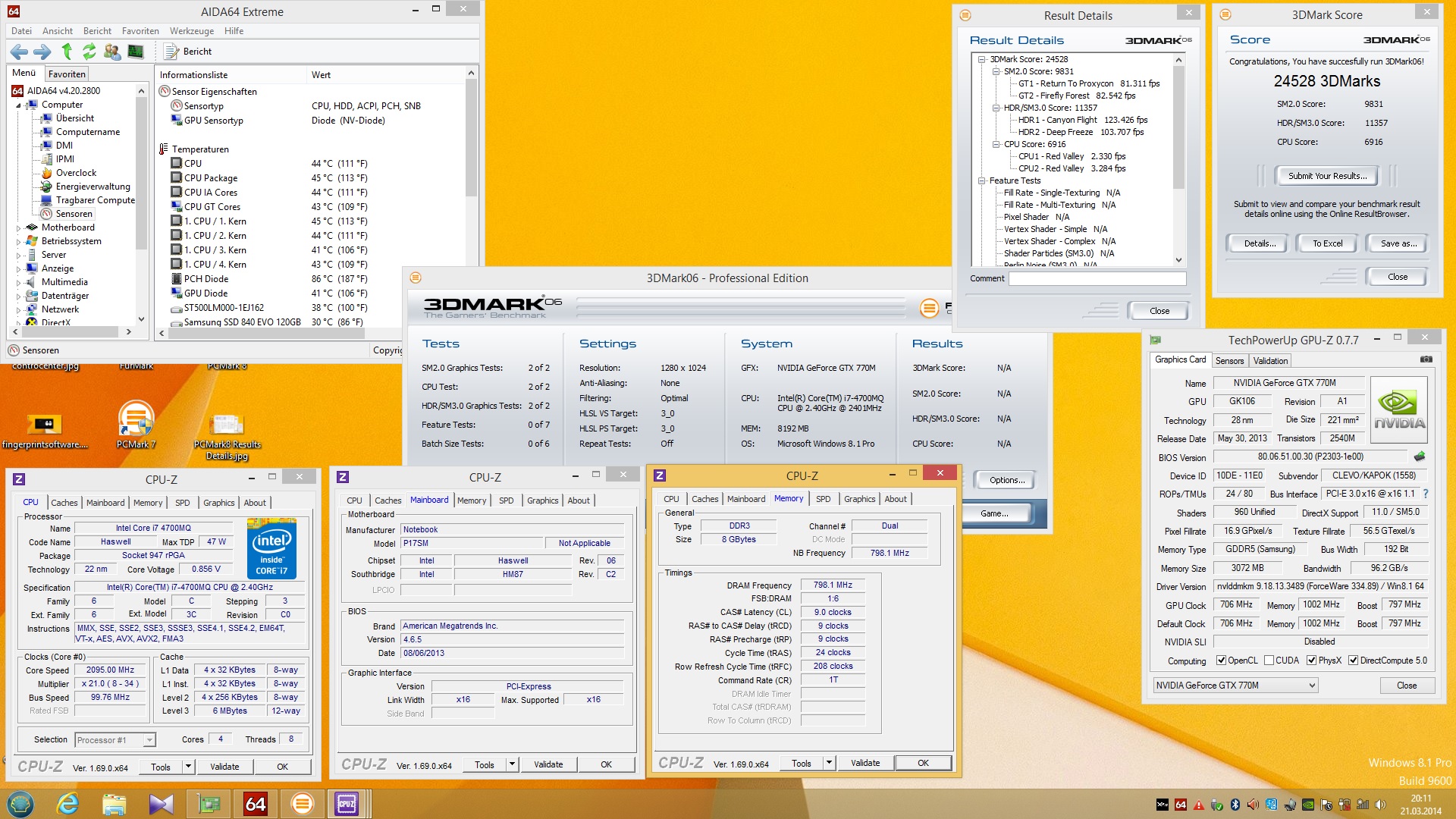This screenshot has width=1456, height=819.
Task: Click the Game... button in 3DMark06
Action: [x=994, y=513]
